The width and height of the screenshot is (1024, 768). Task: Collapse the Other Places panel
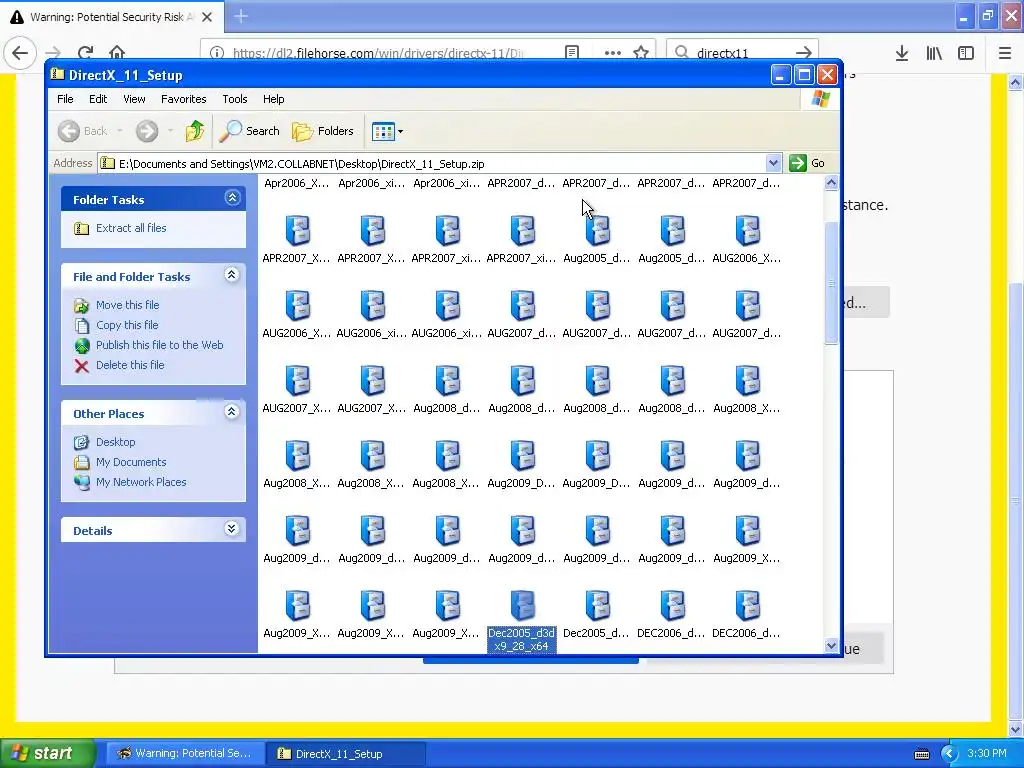point(232,412)
